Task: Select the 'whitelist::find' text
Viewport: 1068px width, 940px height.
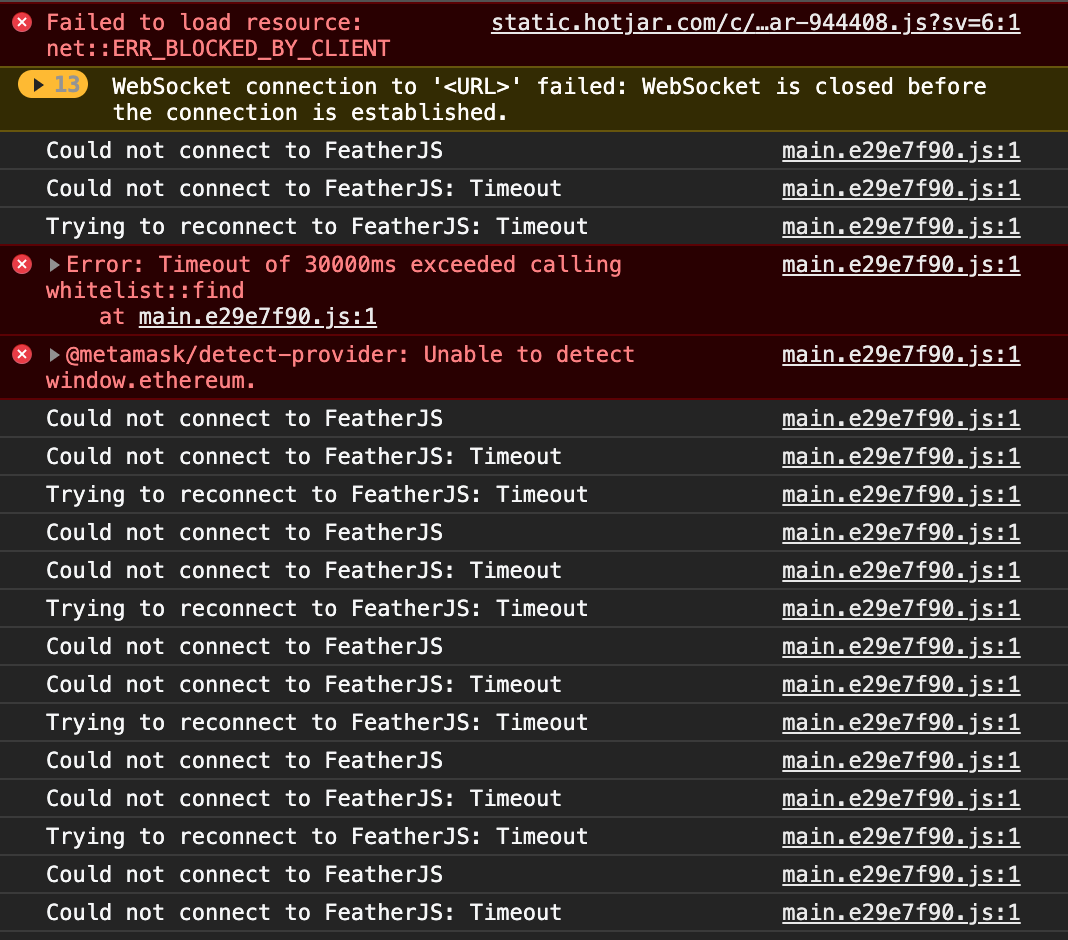Action: 145,291
